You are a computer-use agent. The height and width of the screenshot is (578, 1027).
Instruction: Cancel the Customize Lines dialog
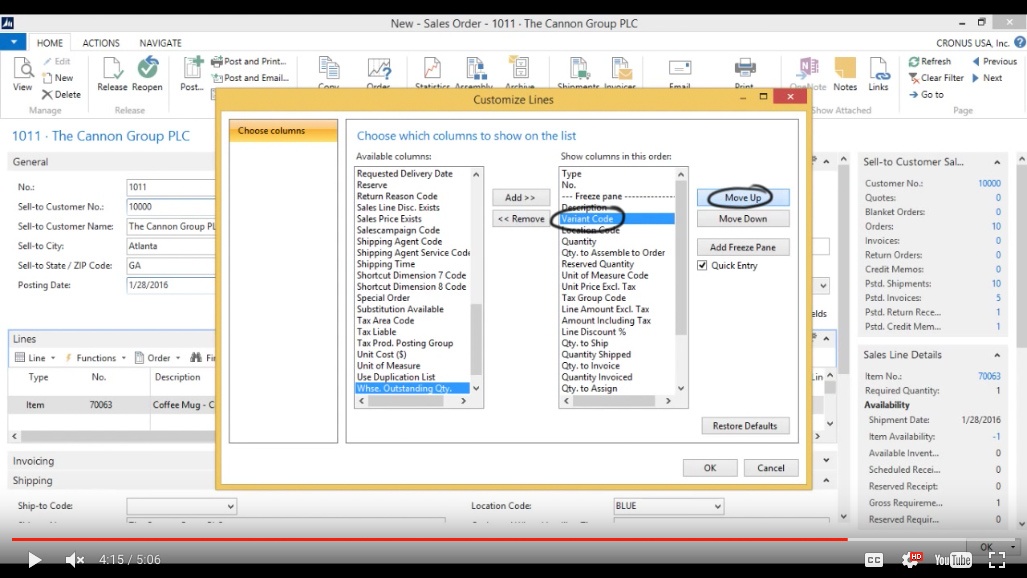(x=770, y=467)
